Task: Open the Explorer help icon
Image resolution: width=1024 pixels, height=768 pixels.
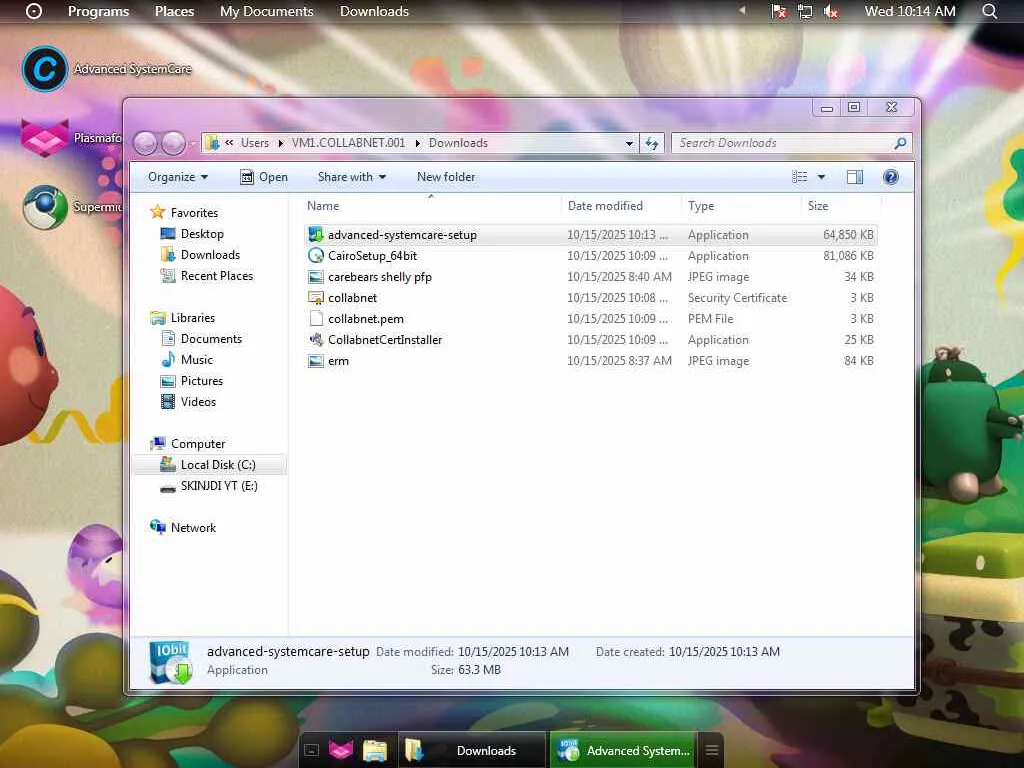Action: coord(891,177)
